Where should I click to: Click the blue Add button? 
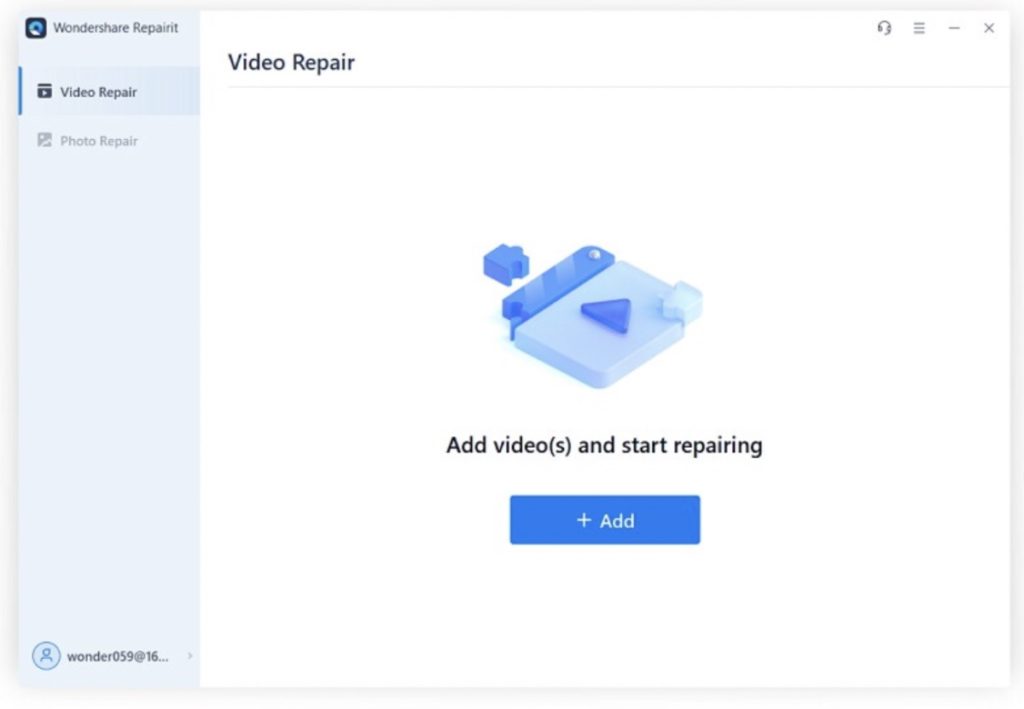point(605,520)
